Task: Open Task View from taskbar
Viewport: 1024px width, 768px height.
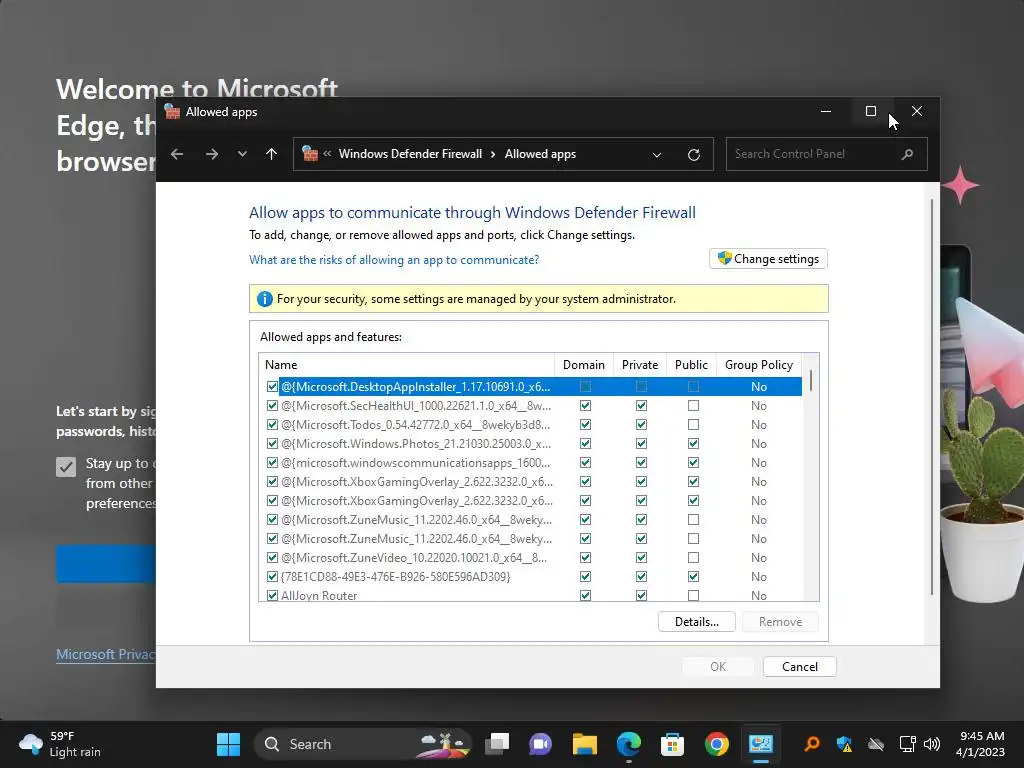Action: click(x=497, y=744)
